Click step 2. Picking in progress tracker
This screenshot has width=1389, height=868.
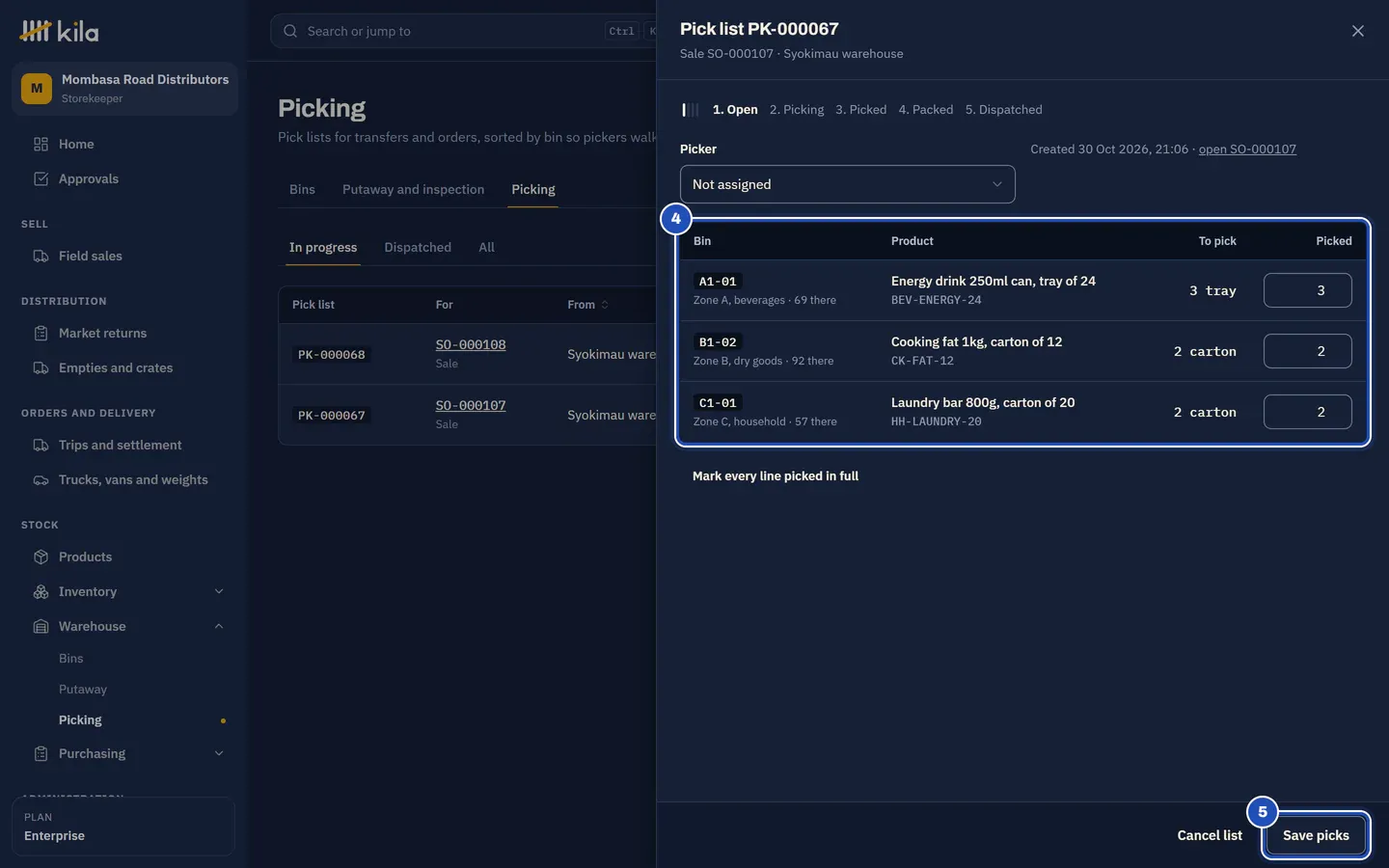[x=797, y=110]
